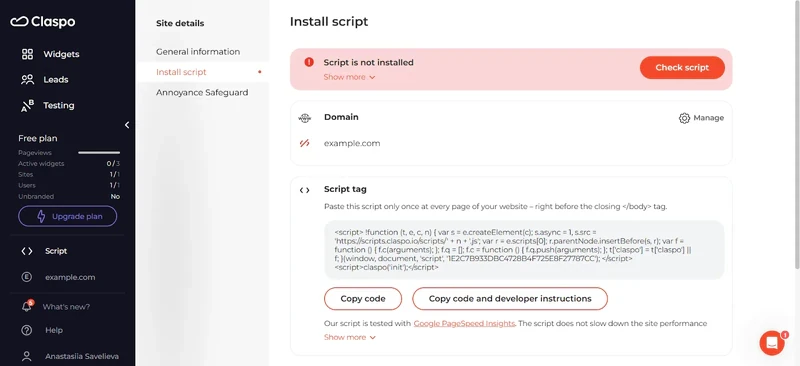Select Leads in the sidebar
This screenshot has width=800, height=366.
56,80
